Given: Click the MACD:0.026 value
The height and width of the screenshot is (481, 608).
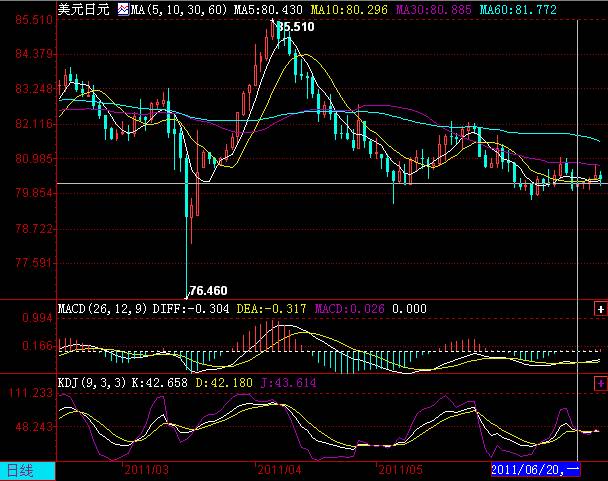Looking at the screenshot, I should pyautogui.click(x=349, y=309).
